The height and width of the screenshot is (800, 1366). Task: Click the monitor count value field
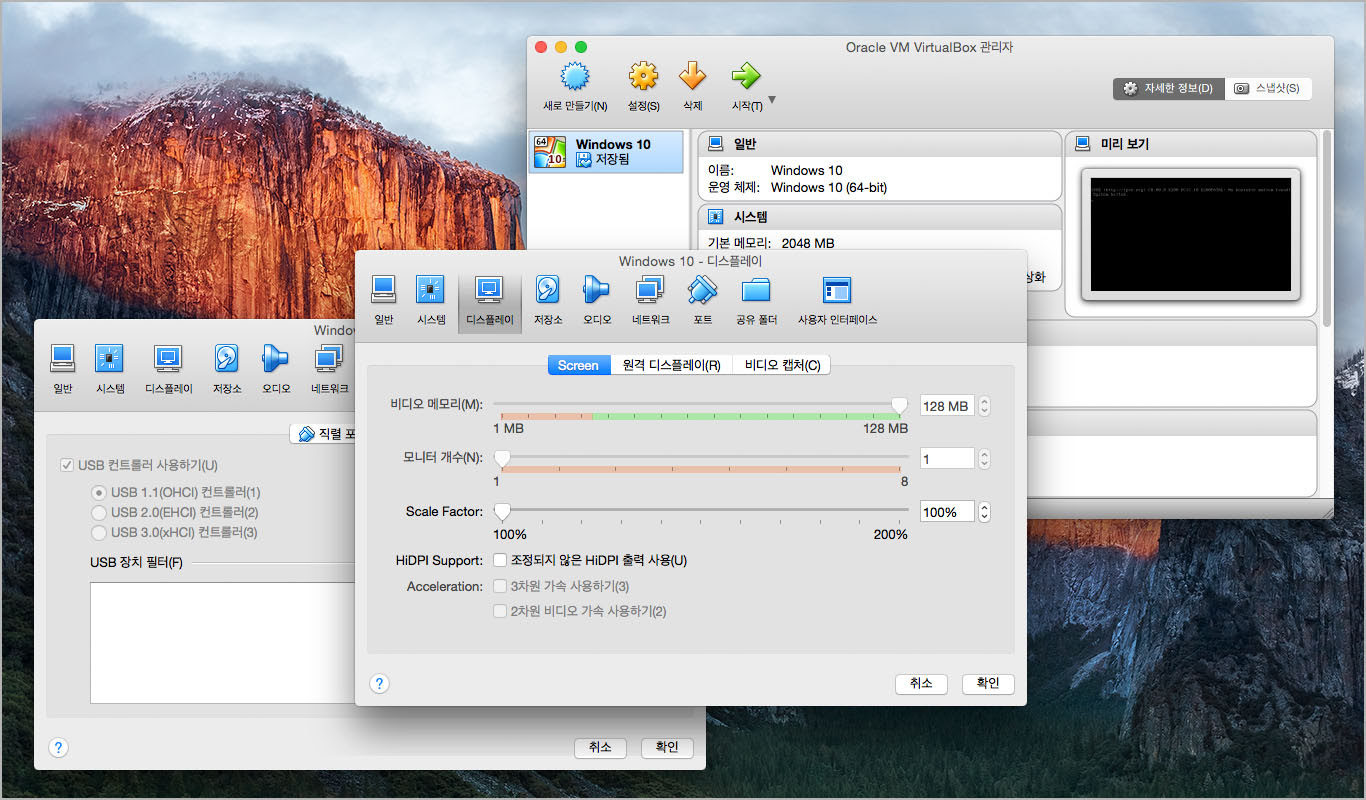pyautogui.click(x=947, y=459)
